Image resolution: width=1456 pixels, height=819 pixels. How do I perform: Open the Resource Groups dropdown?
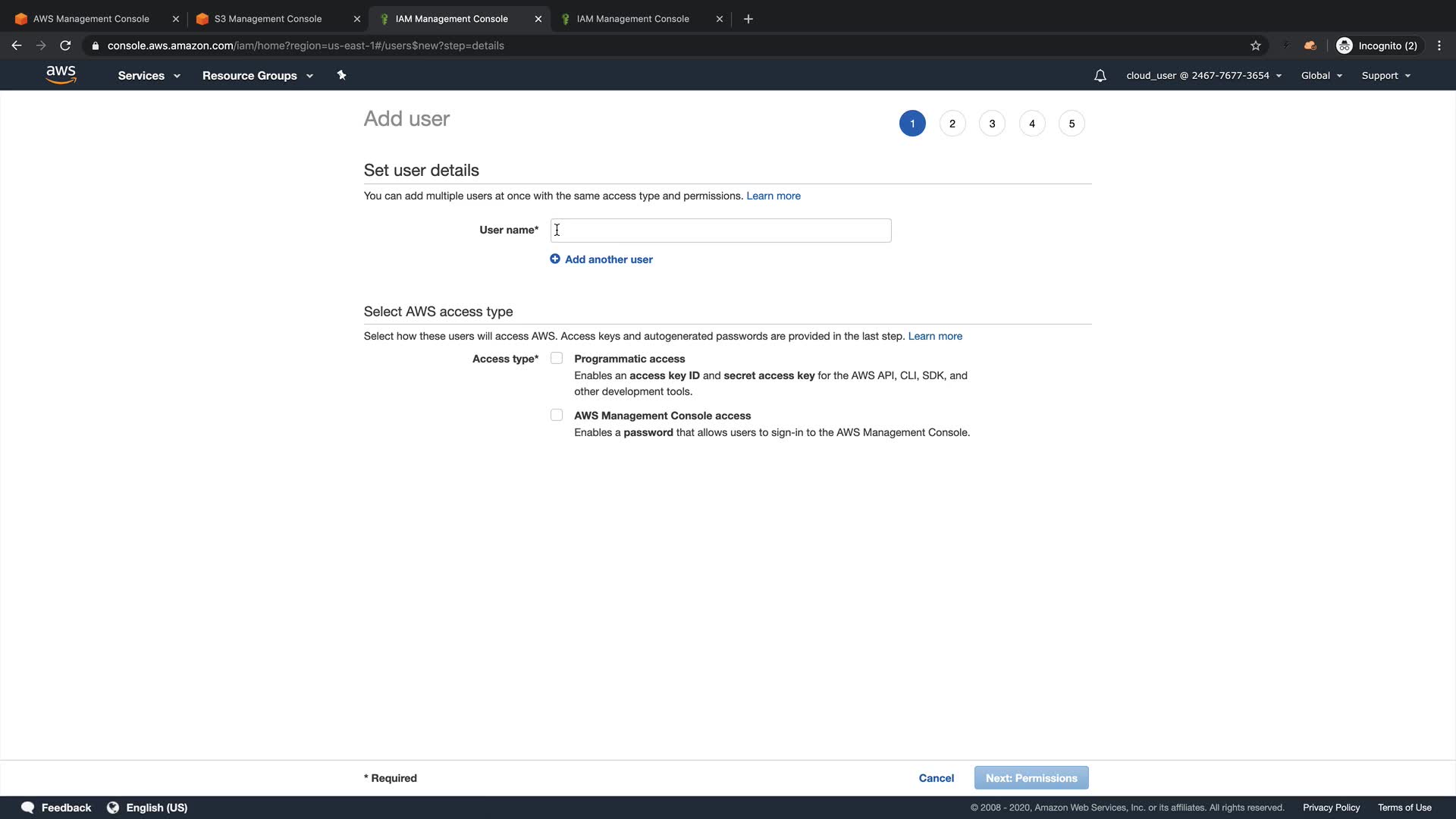point(257,76)
